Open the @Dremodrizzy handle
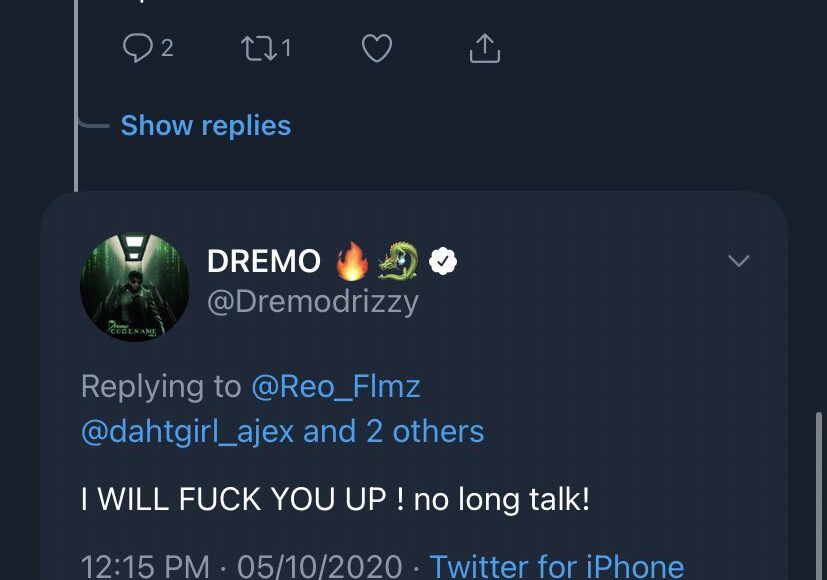The width and height of the screenshot is (827, 580). tap(312, 302)
